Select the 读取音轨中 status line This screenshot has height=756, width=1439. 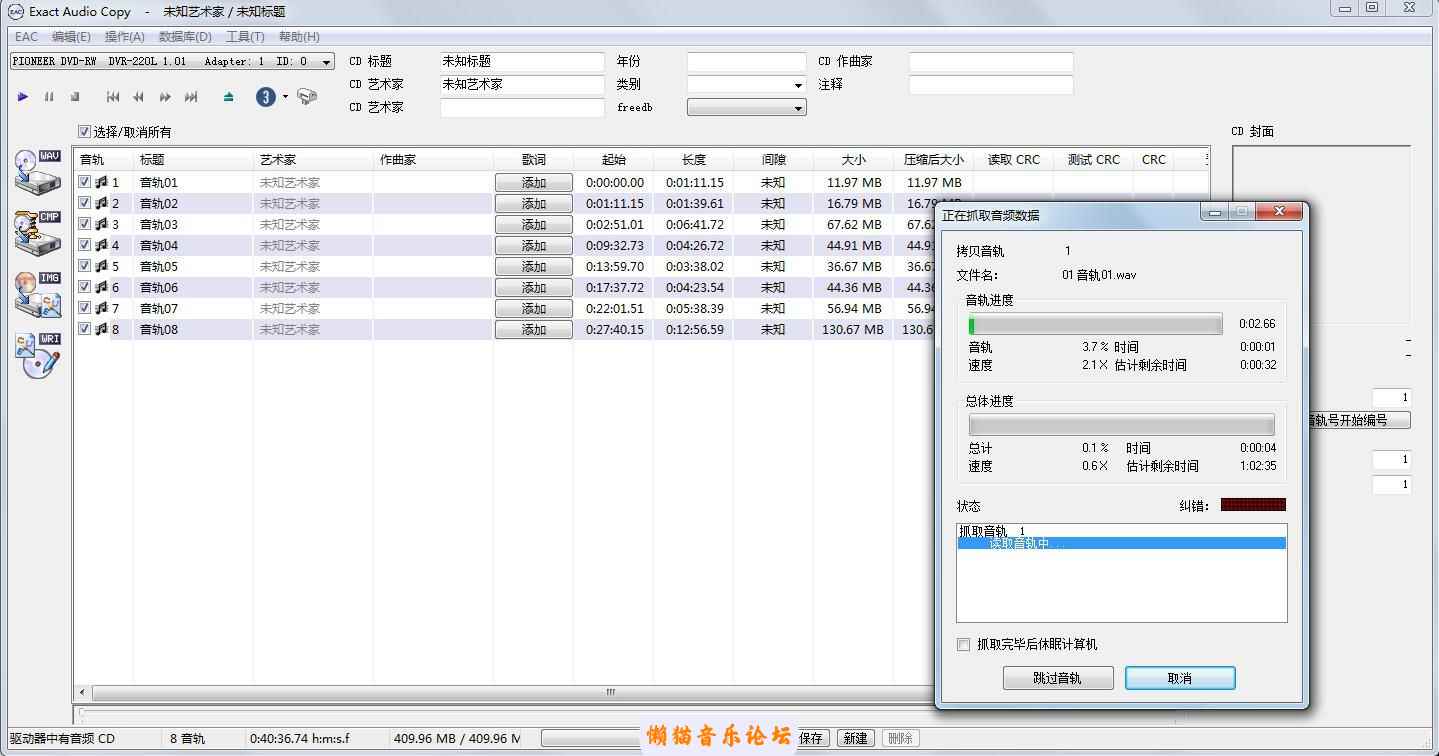tap(1121, 543)
